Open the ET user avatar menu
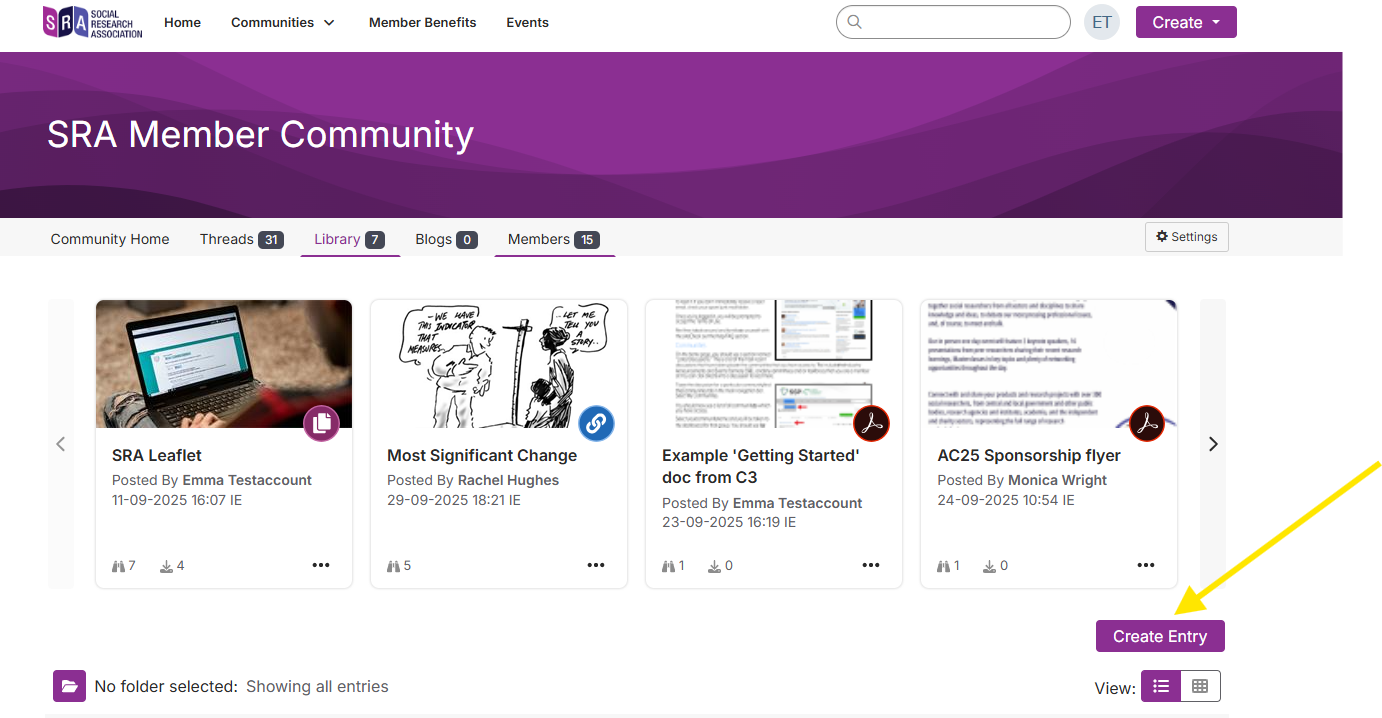The height and width of the screenshot is (718, 1382). coord(1102,22)
